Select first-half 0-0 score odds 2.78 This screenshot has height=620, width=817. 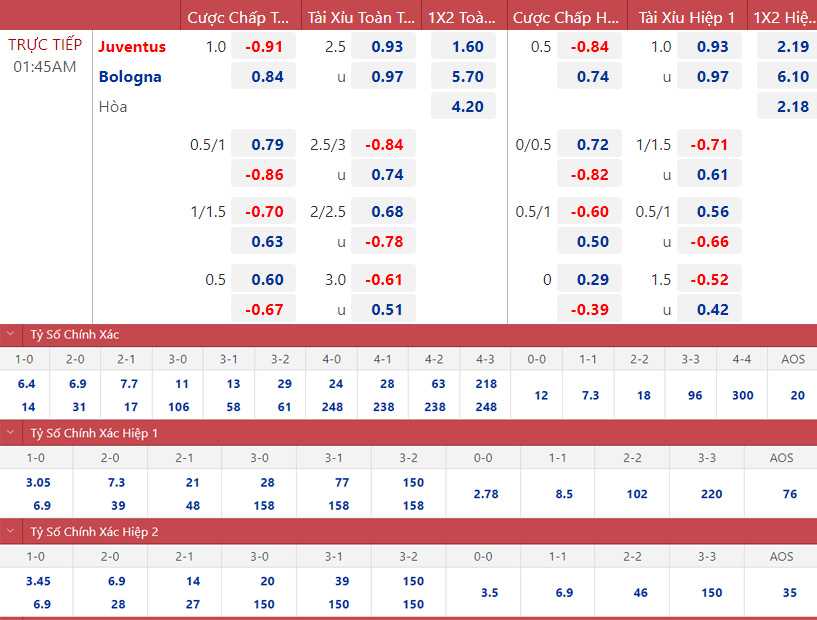(483, 494)
